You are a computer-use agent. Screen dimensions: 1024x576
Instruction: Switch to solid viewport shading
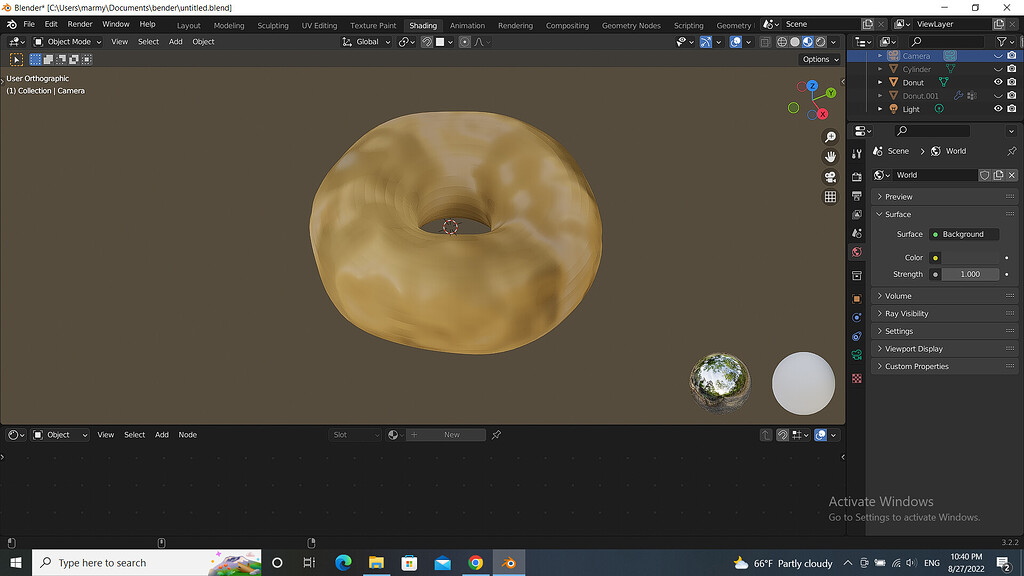point(795,42)
